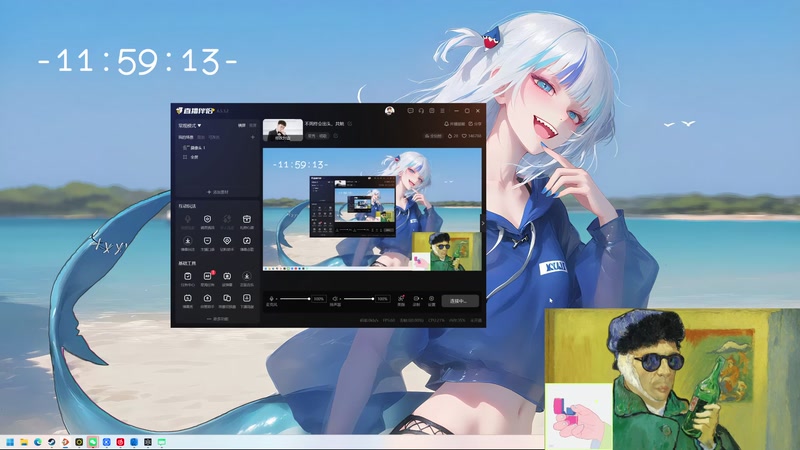Adjust the microphone volume slider
Image resolution: width=800 pixels, height=450 pixels.
[295, 299]
